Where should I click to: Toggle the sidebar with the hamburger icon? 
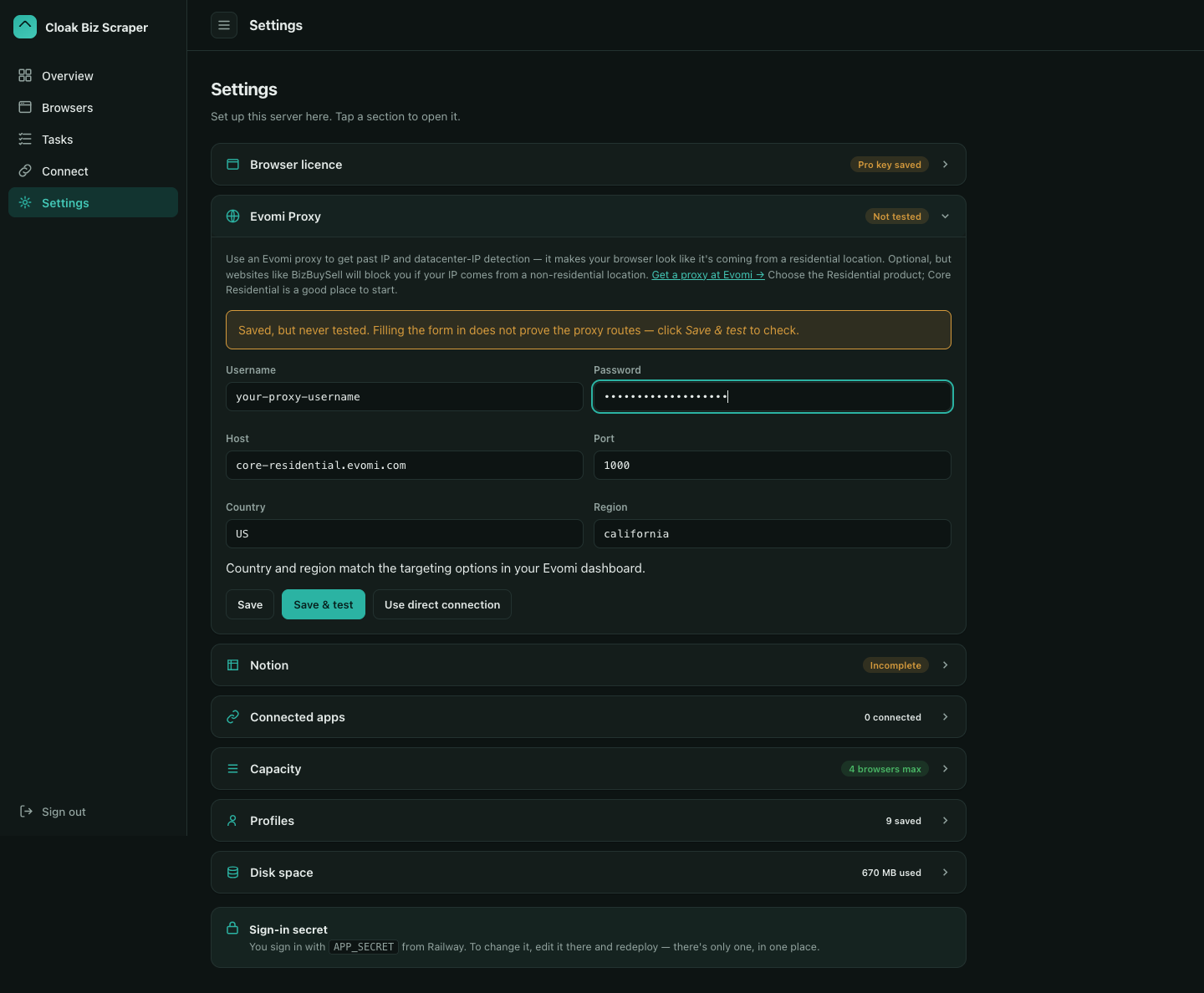224,25
